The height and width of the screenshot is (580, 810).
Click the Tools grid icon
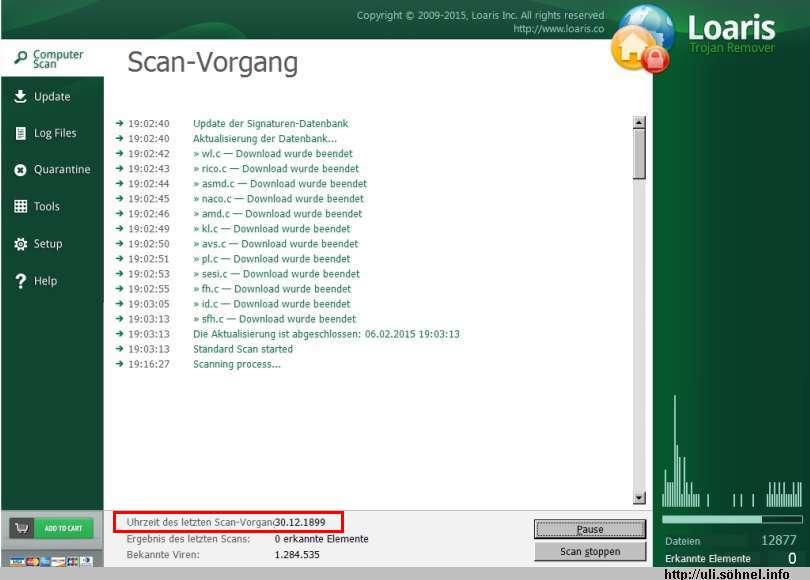click(x=20, y=207)
